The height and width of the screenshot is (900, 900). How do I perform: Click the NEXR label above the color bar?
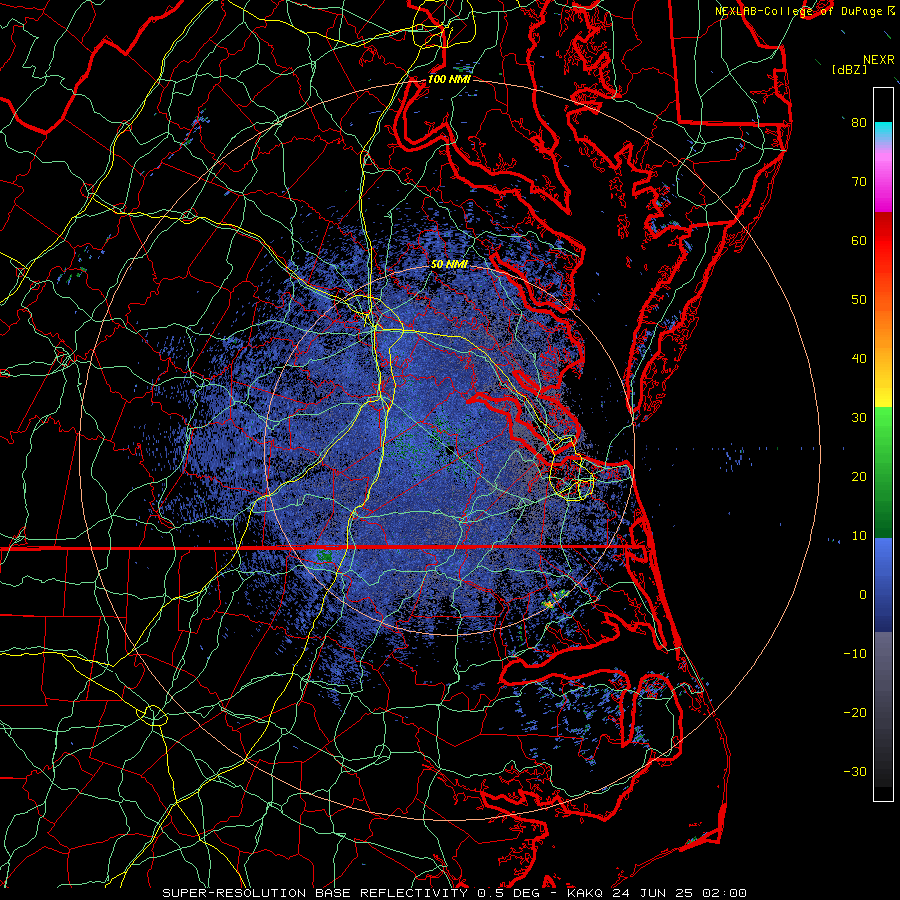(x=879, y=60)
